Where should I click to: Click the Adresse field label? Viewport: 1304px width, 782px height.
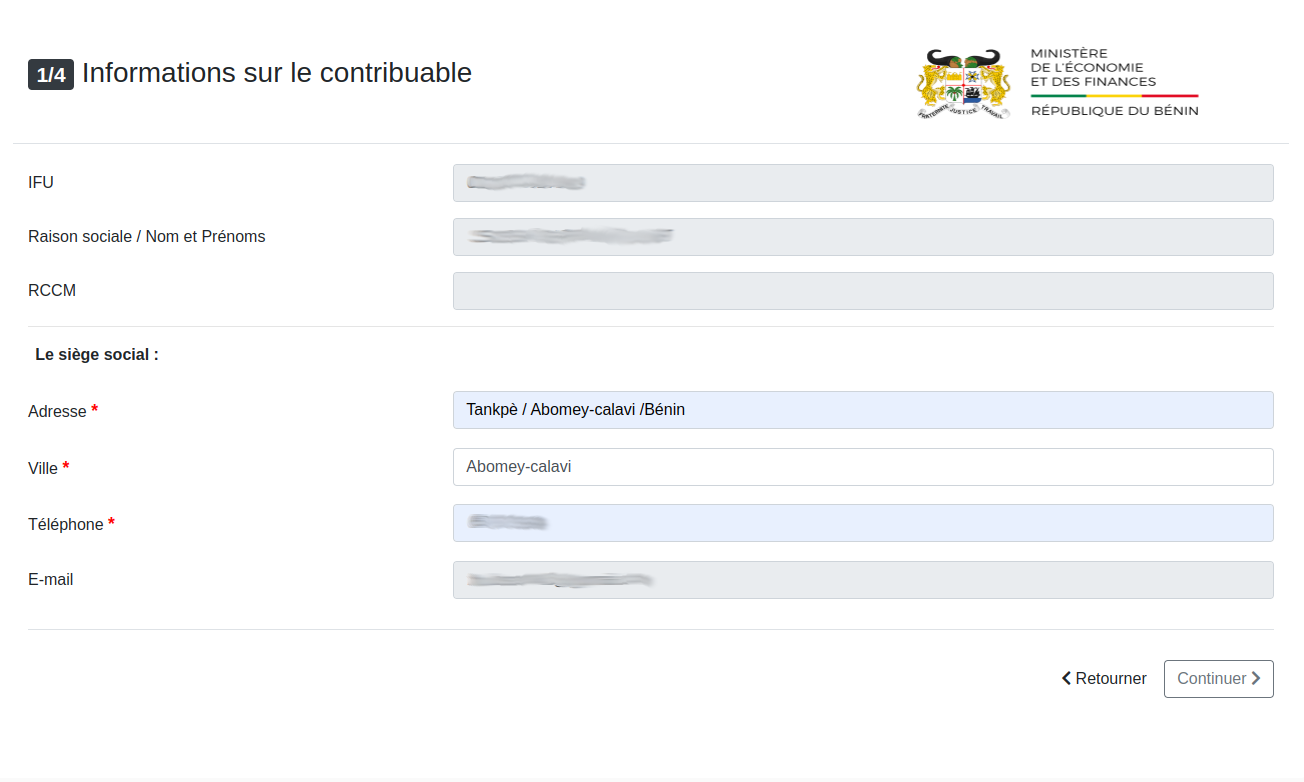coord(57,412)
